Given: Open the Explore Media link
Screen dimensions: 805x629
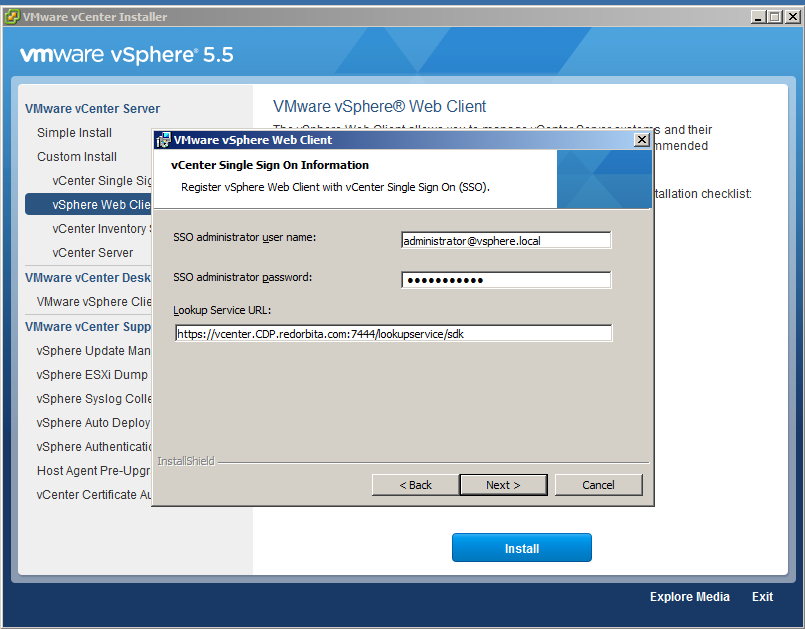Looking at the screenshot, I should tap(689, 597).
